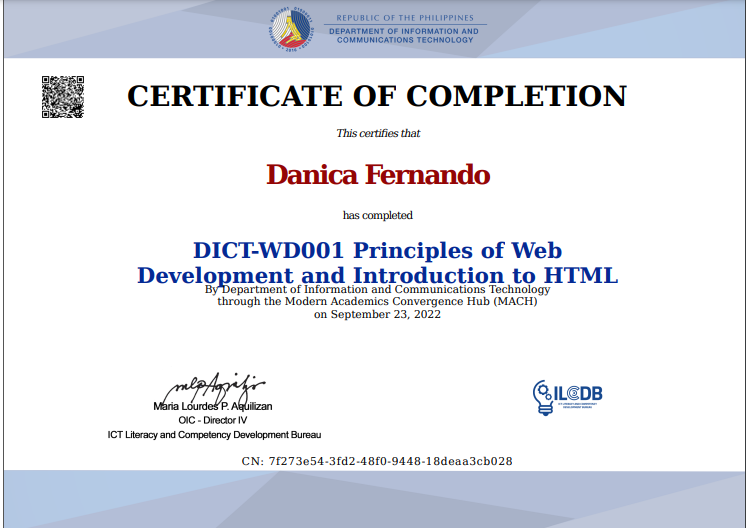Click the title 'OIC - Director IV'

pos(213,420)
